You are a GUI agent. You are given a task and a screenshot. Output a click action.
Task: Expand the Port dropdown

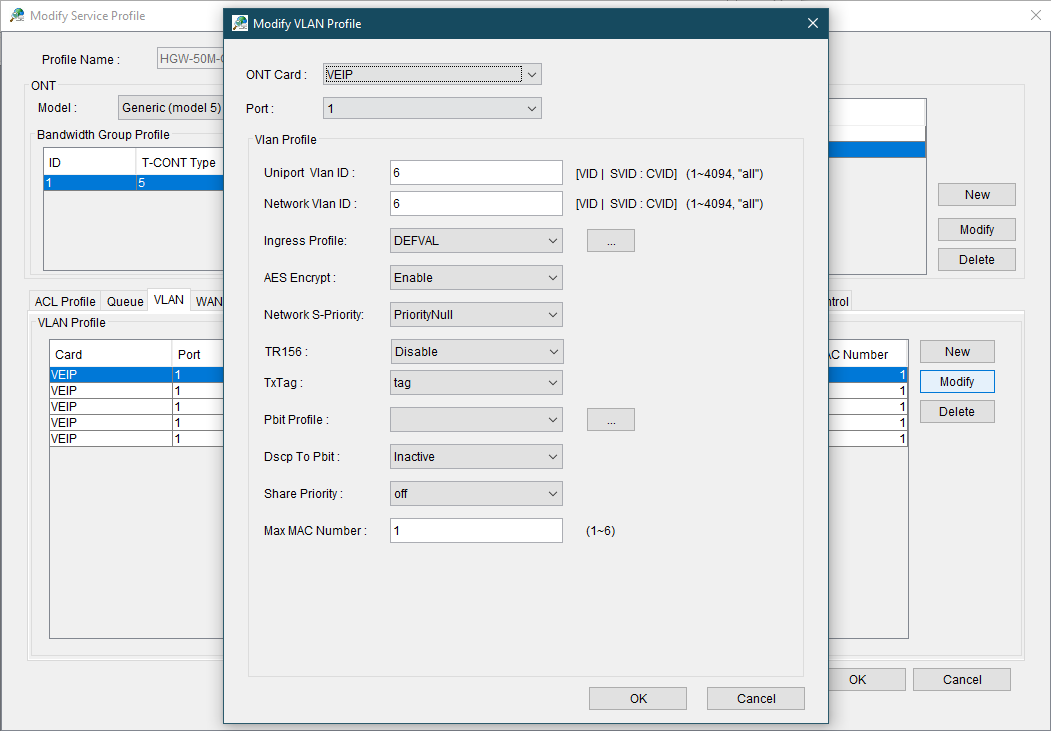click(432, 108)
